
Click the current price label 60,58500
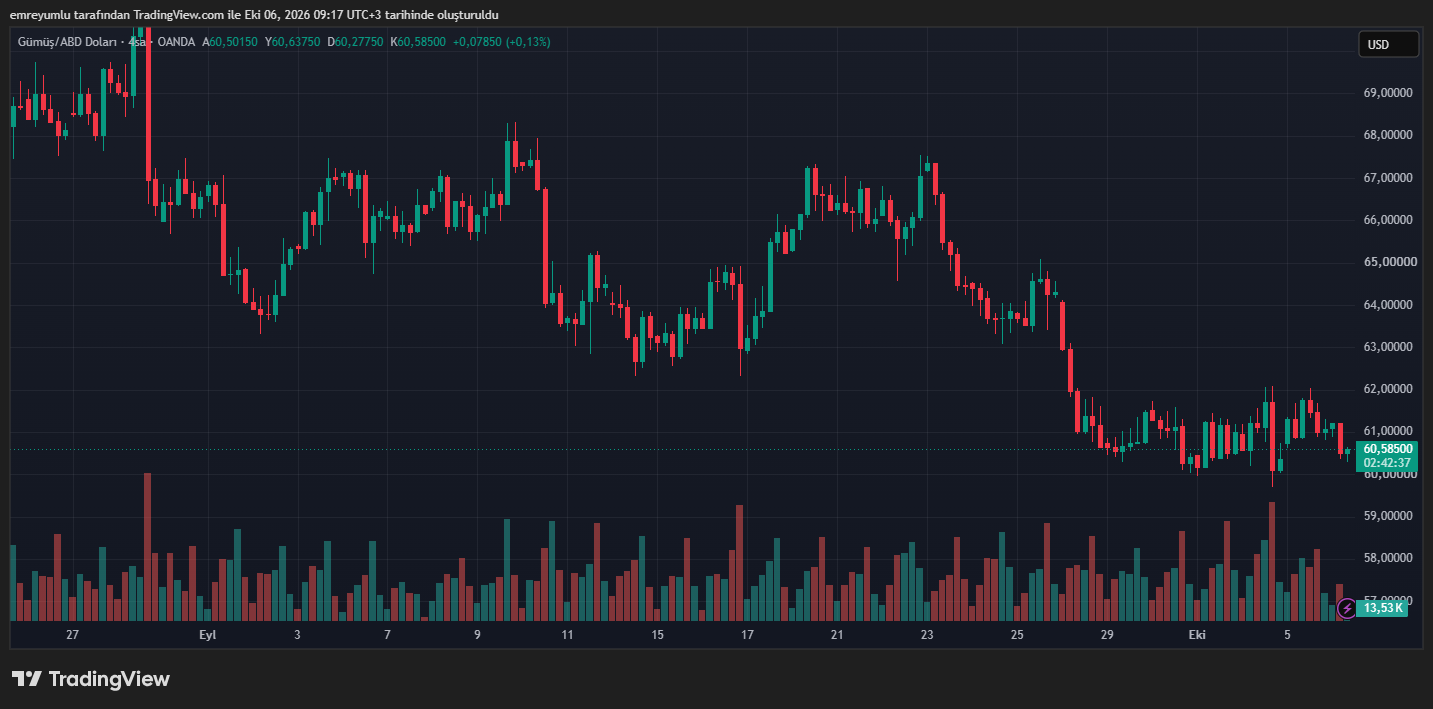tap(1387, 449)
